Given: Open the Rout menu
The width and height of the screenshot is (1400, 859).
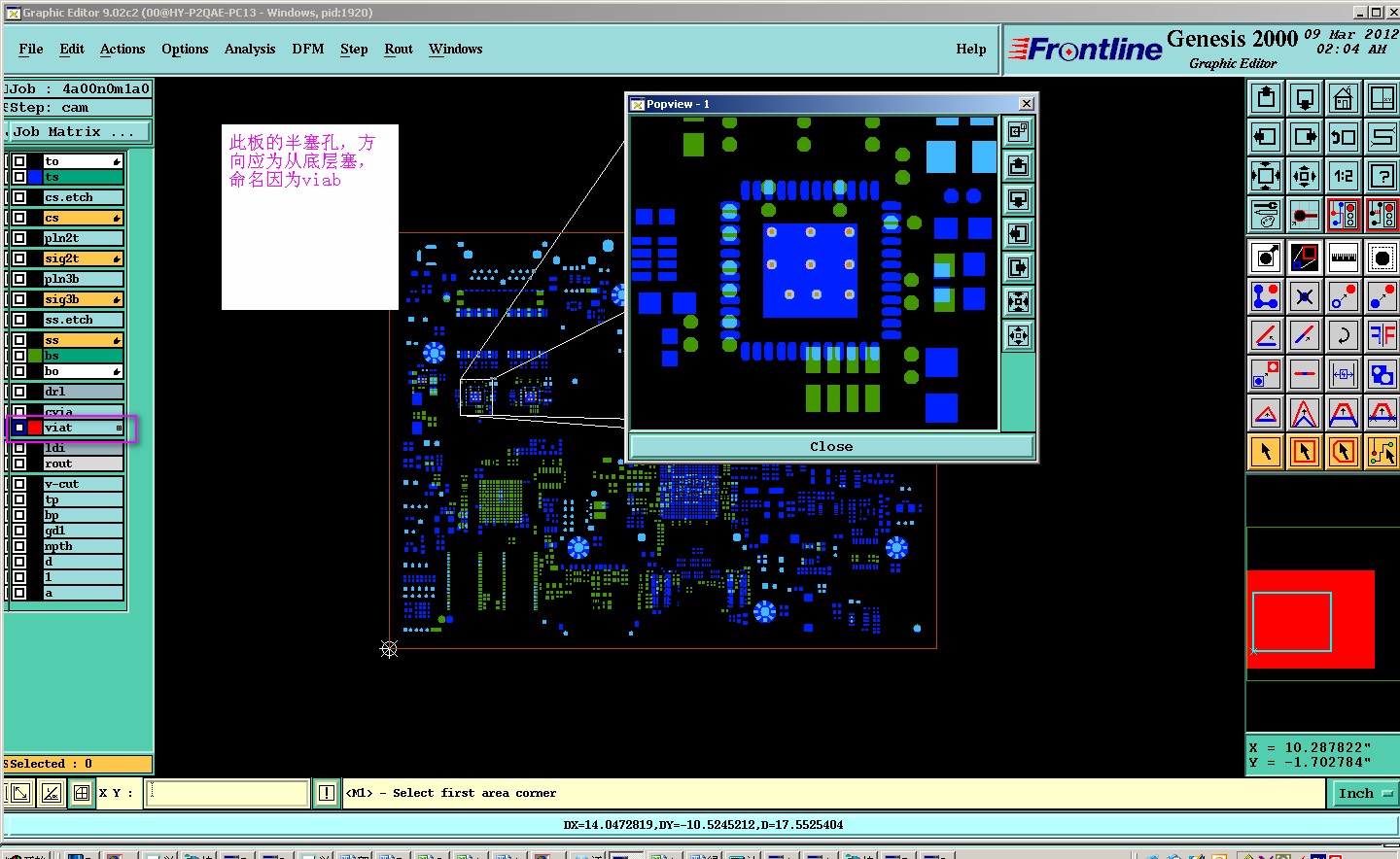Looking at the screenshot, I should click(x=399, y=49).
